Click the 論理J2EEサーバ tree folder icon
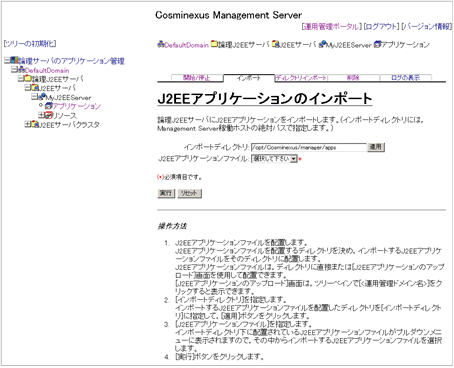 pyautogui.click(x=28, y=79)
